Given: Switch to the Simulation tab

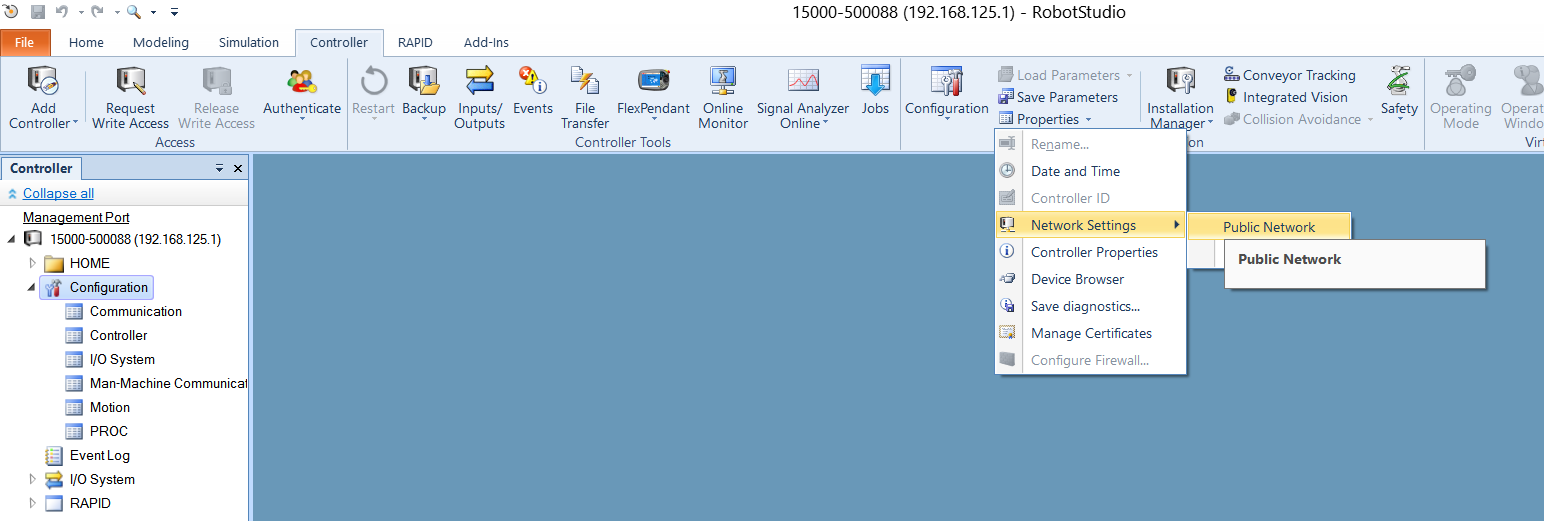Looking at the screenshot, I should click(249, 42).
